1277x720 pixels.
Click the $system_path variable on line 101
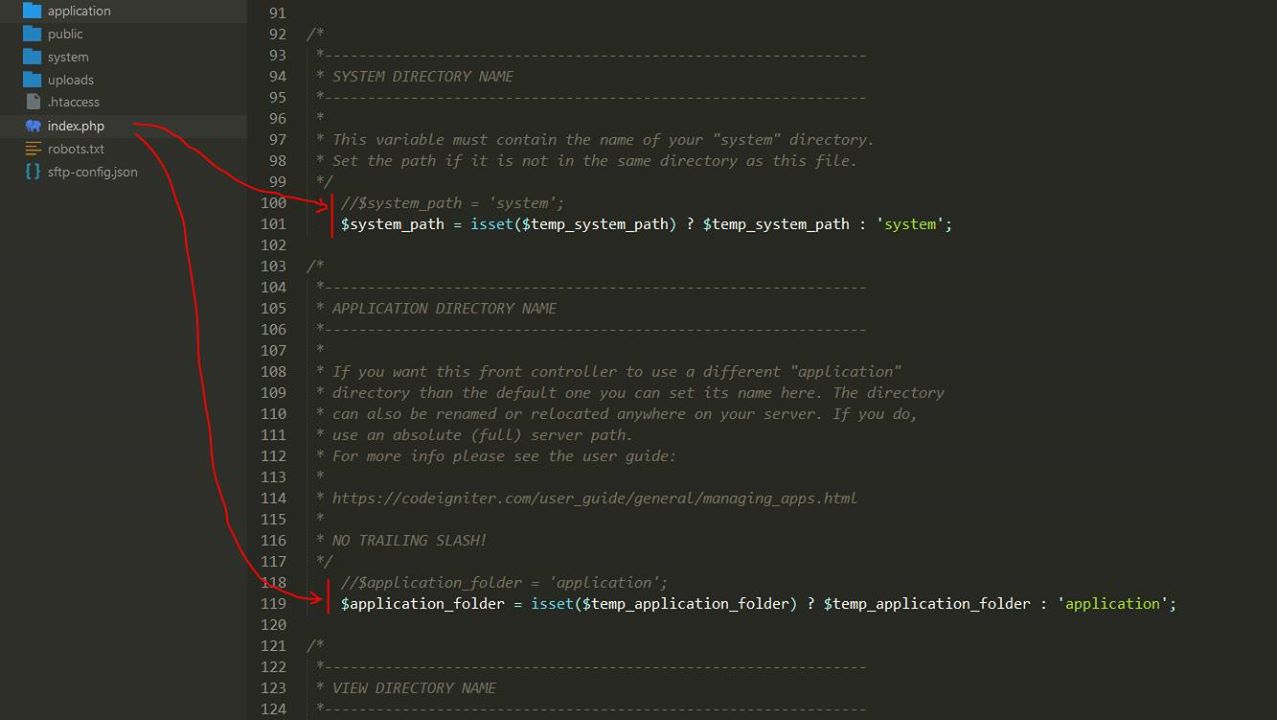tap(392, 224)
